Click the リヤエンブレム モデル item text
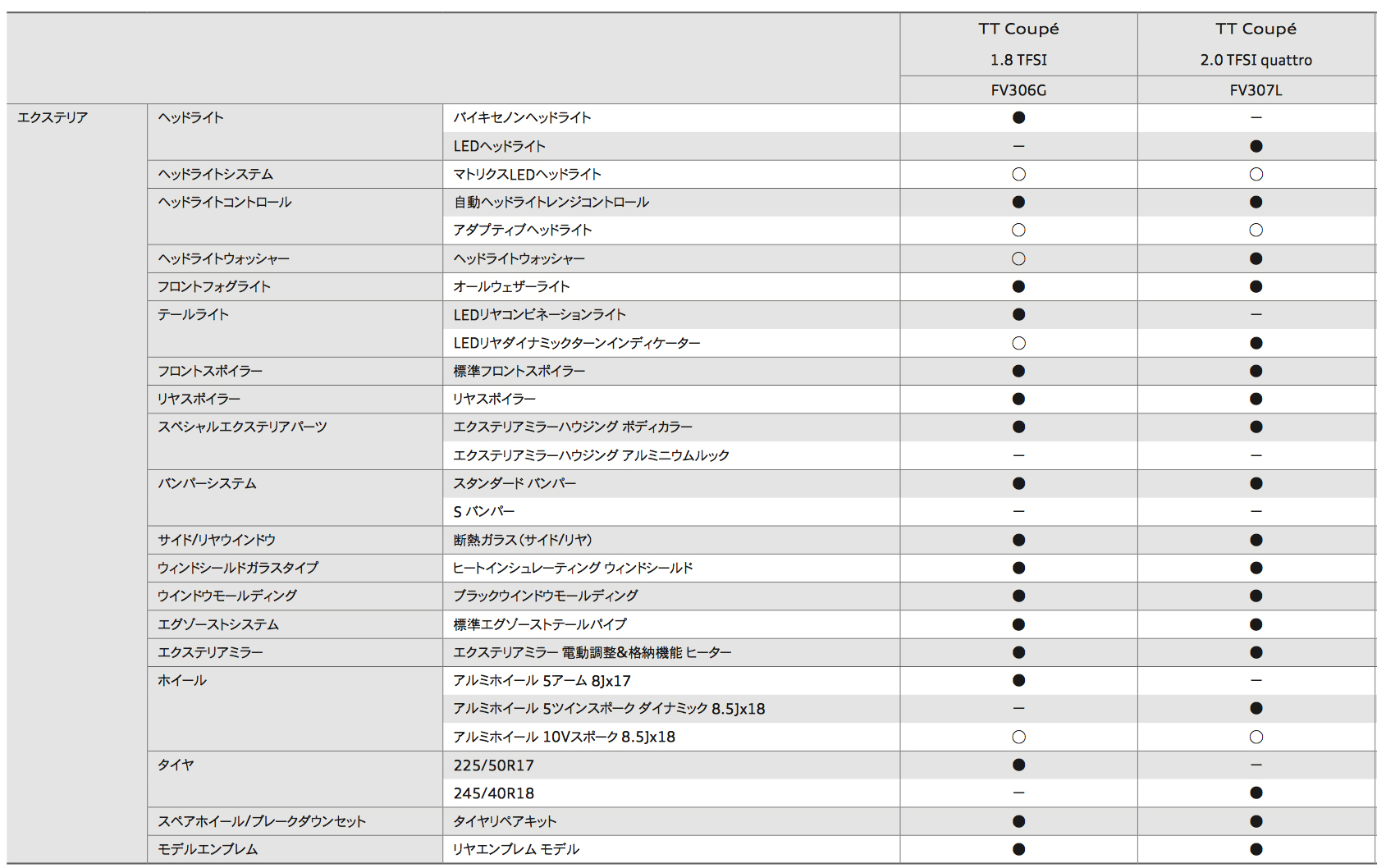 pos(516,849)
